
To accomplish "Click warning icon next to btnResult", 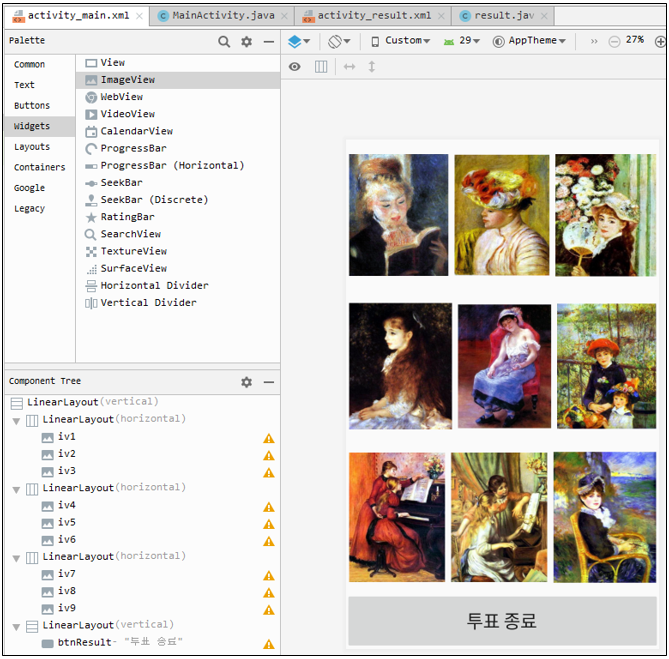I will tap(269, 644).
